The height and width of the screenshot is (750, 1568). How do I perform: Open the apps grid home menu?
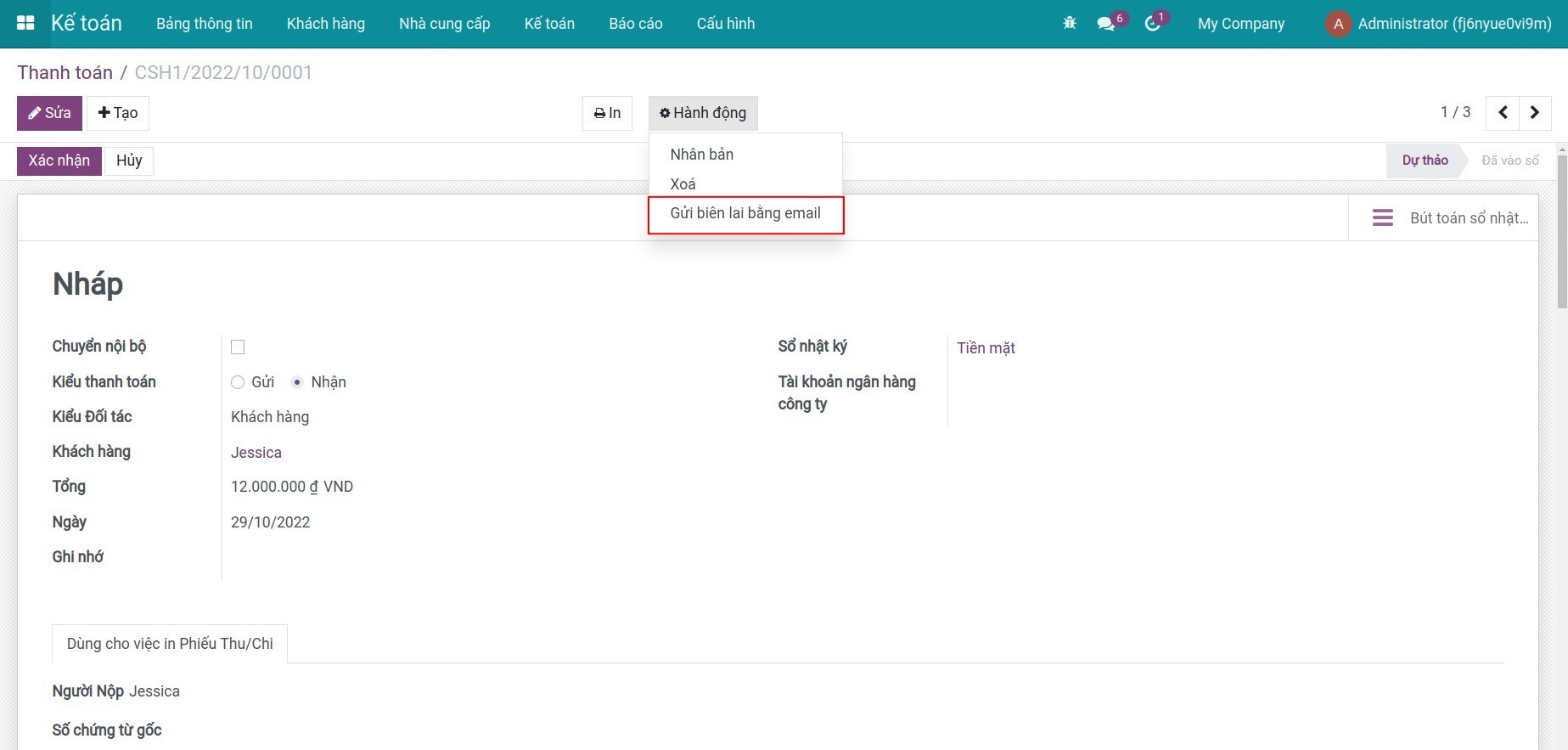pos(25,23)
